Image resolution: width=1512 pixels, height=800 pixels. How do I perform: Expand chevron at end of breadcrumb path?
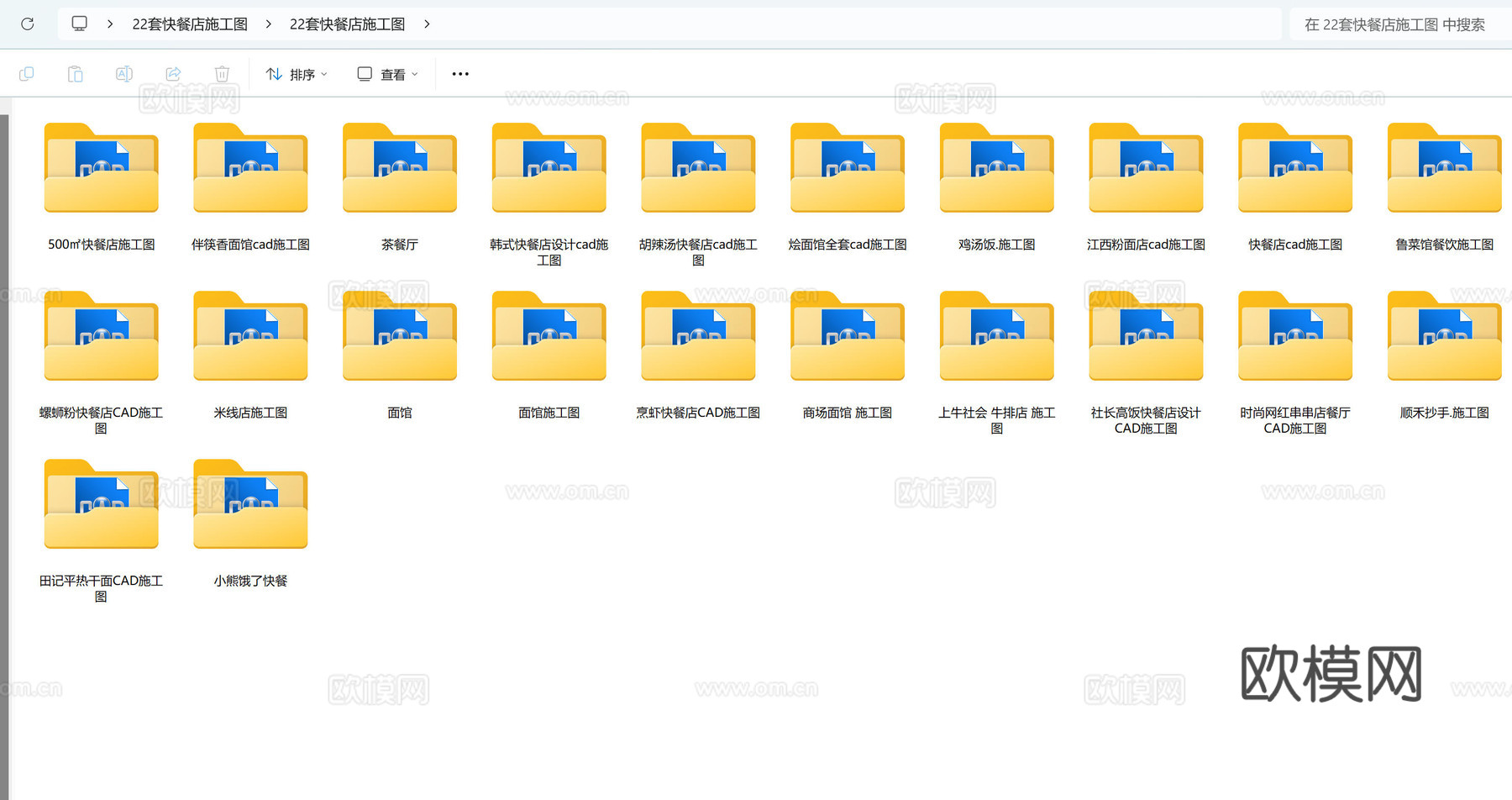tap(427, 24)
